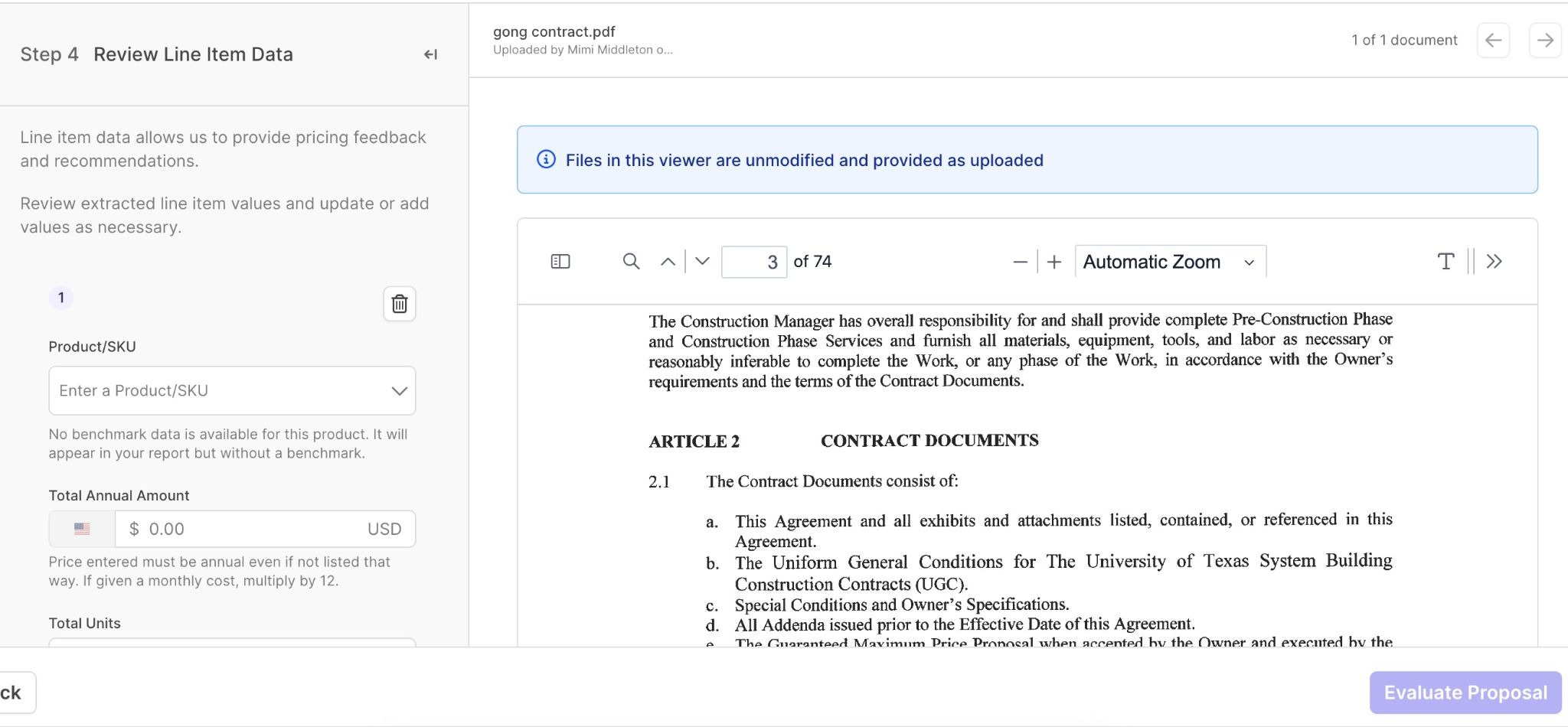Screen dimensions: 1568x727
Task: Delete line item 1 with trash icon
Action: coord(399,304)
